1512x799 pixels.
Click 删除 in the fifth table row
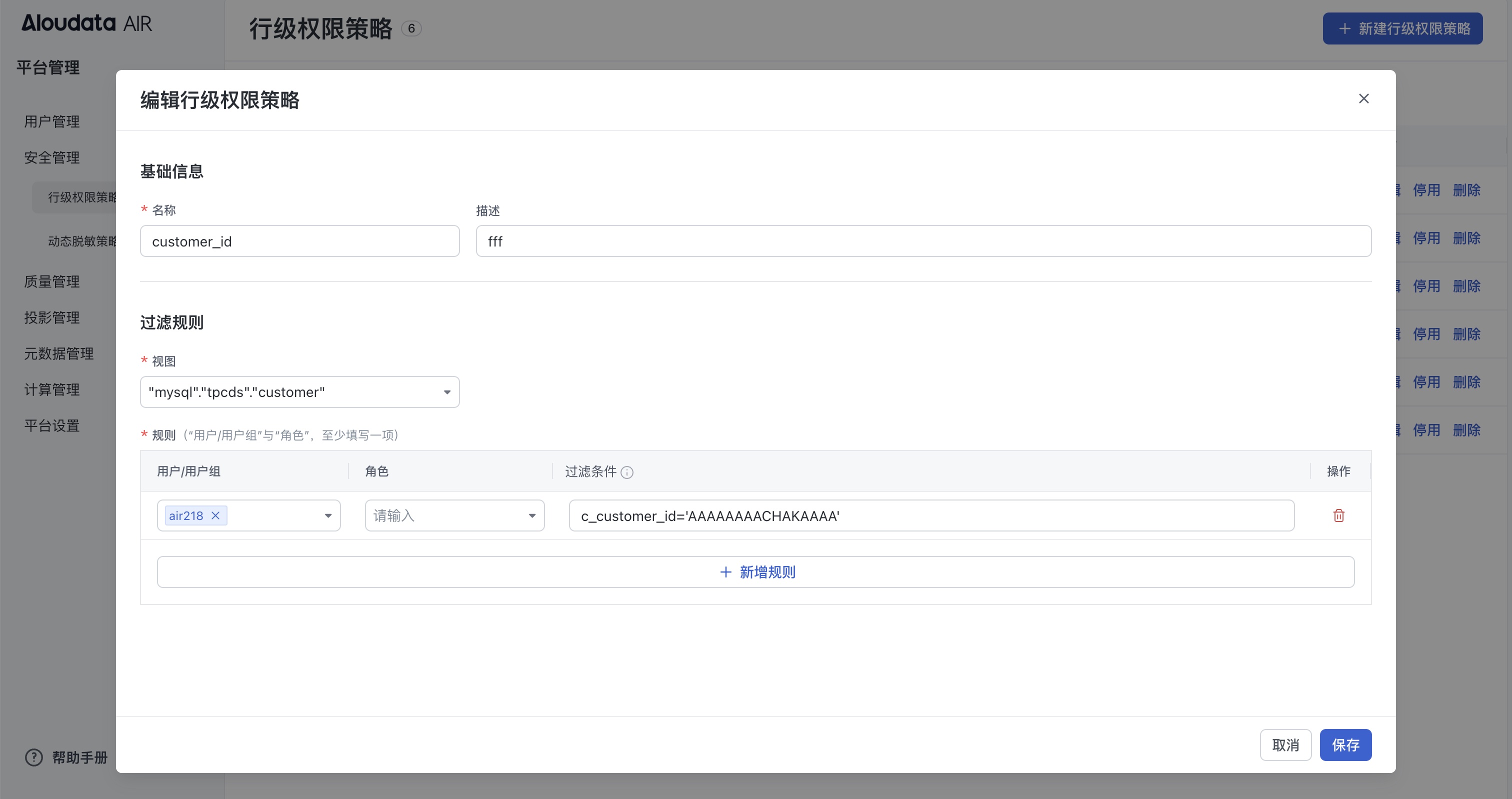coord(1466,382)
